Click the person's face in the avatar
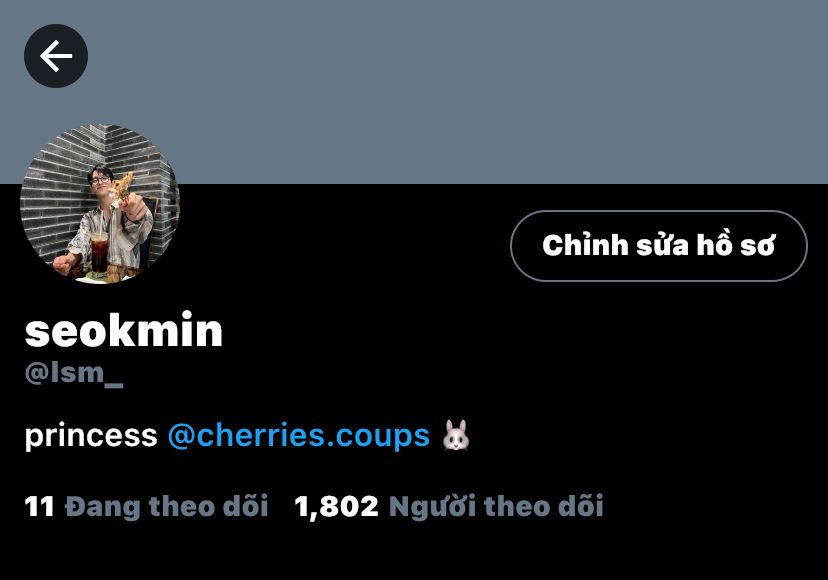Image resolution: width=828 pixels, height=580 pixels. 100,180
